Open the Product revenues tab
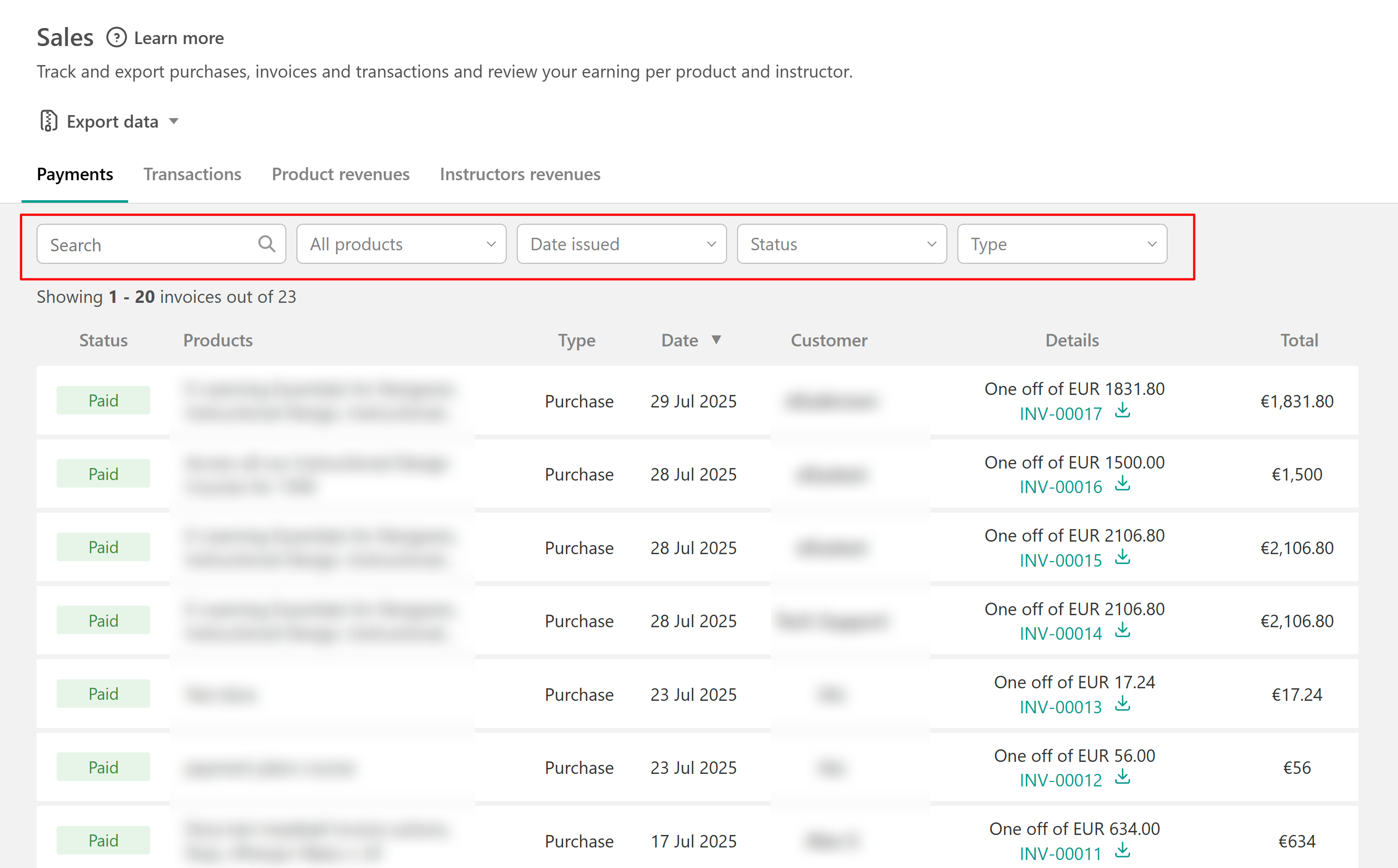This screenshot has width=1398, height=868. click(340, 174)
